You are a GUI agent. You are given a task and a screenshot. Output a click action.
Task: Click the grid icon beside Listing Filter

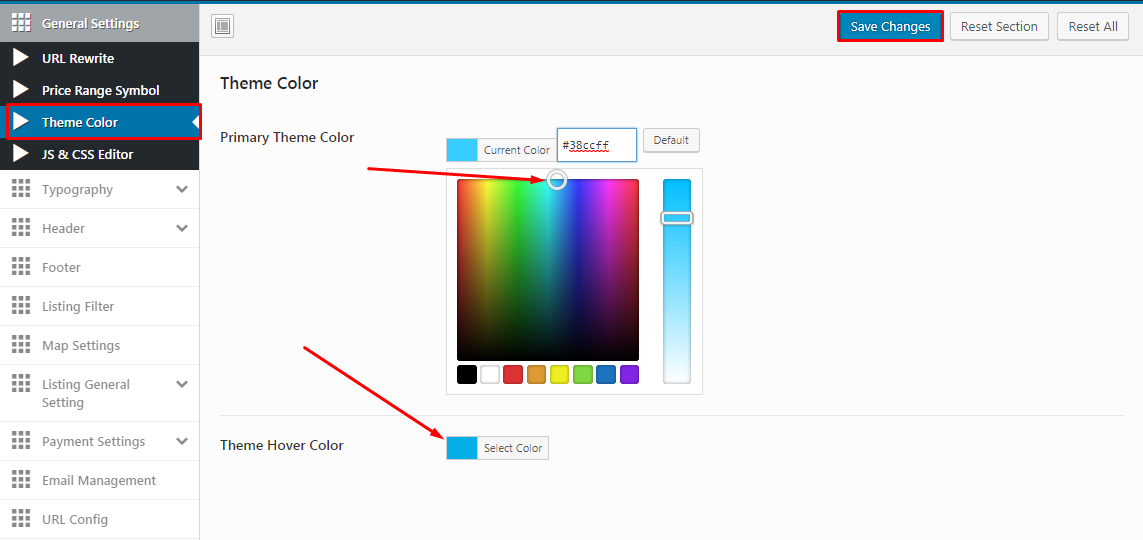(x=21, y=306)
